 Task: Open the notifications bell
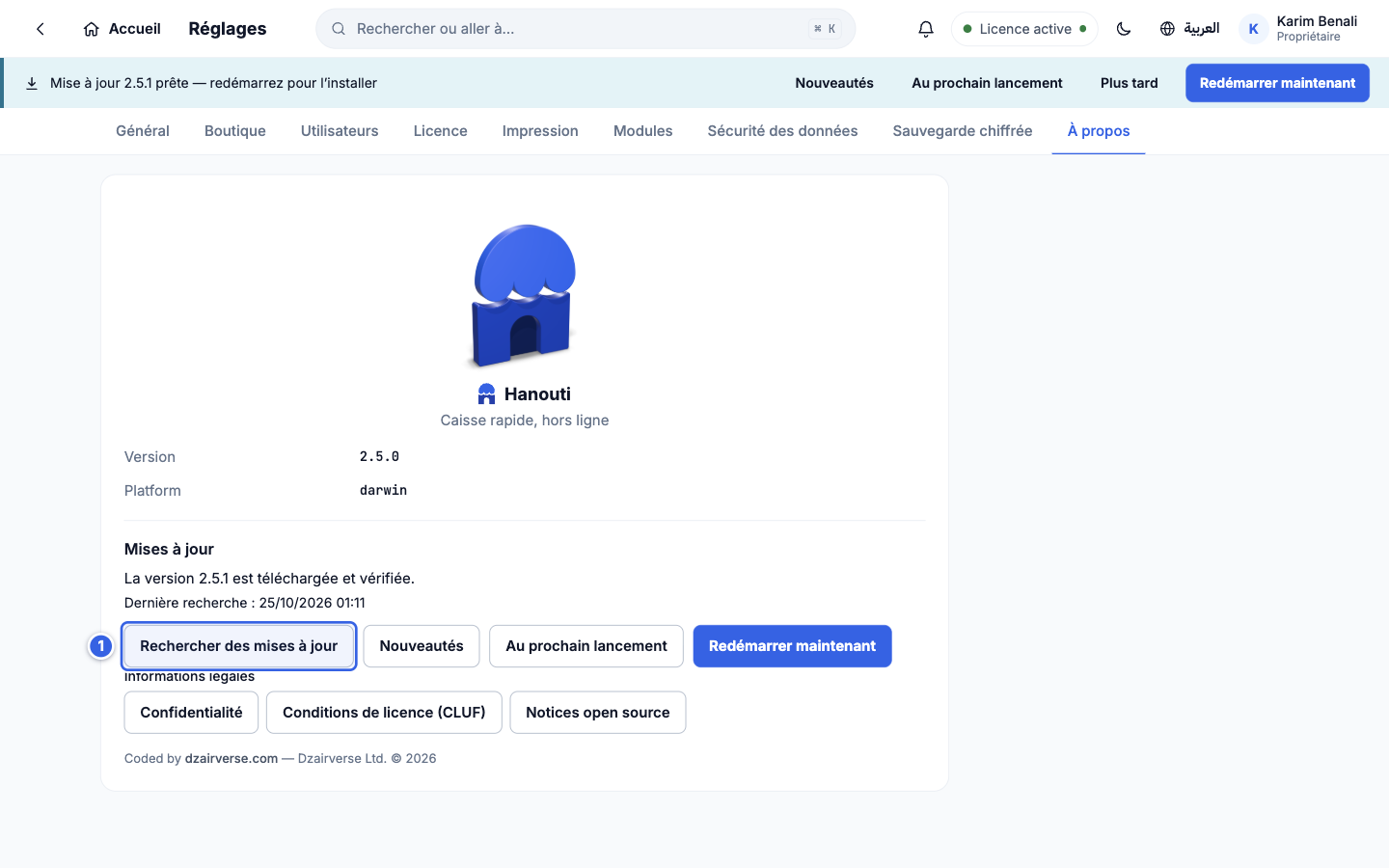[x=926, y=29]
